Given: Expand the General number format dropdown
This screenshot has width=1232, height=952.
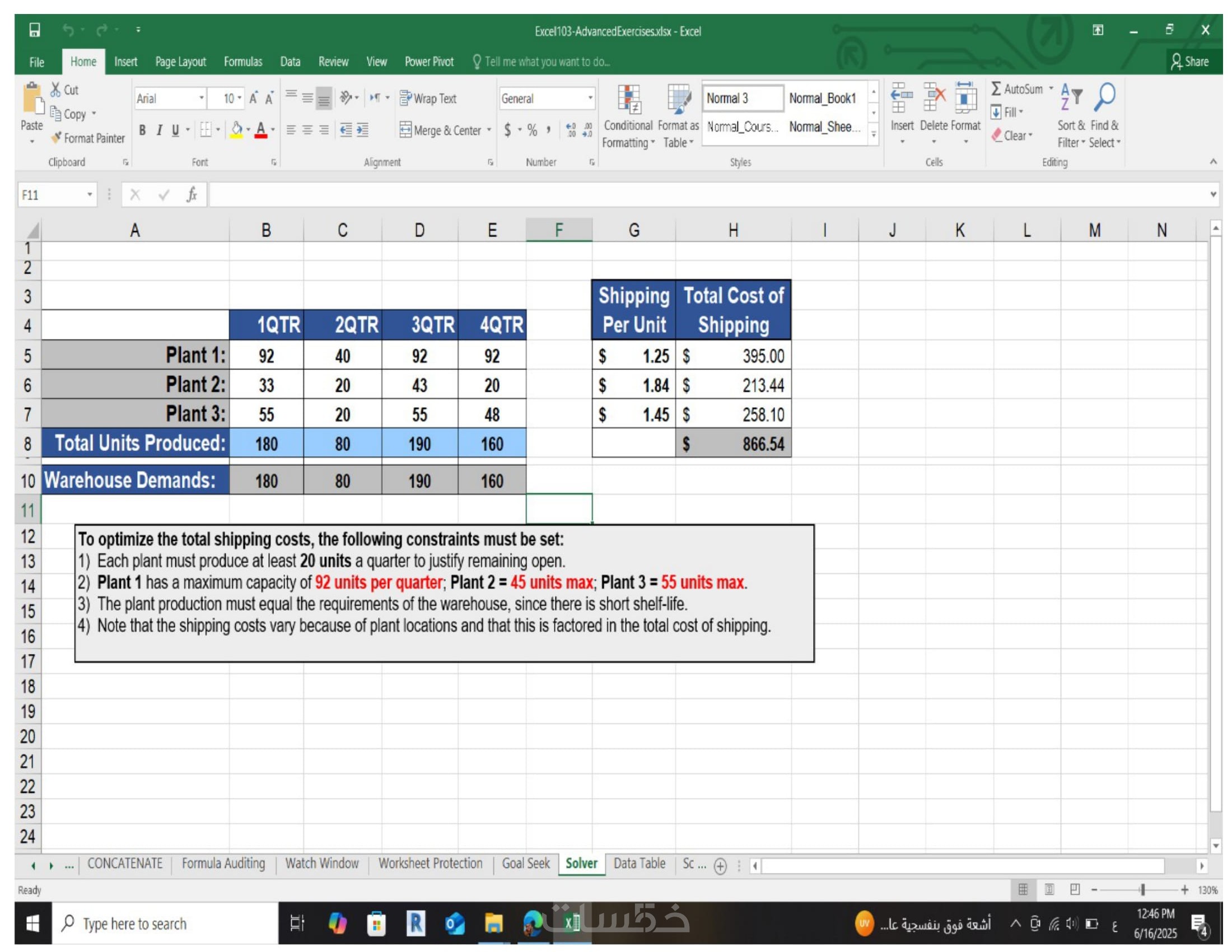Looking at the screenshot, I should tap(590, 98).
